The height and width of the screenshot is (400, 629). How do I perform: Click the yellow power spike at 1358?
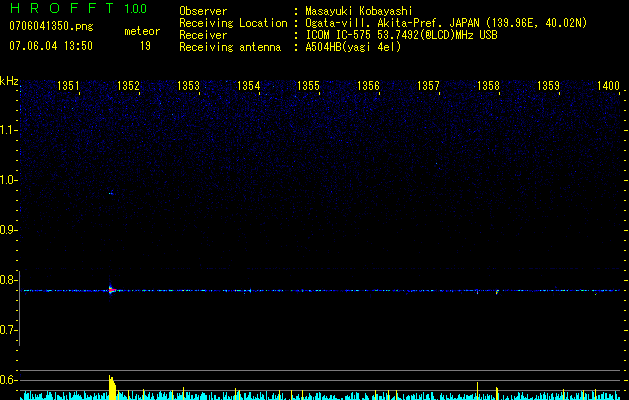point(477,391)
